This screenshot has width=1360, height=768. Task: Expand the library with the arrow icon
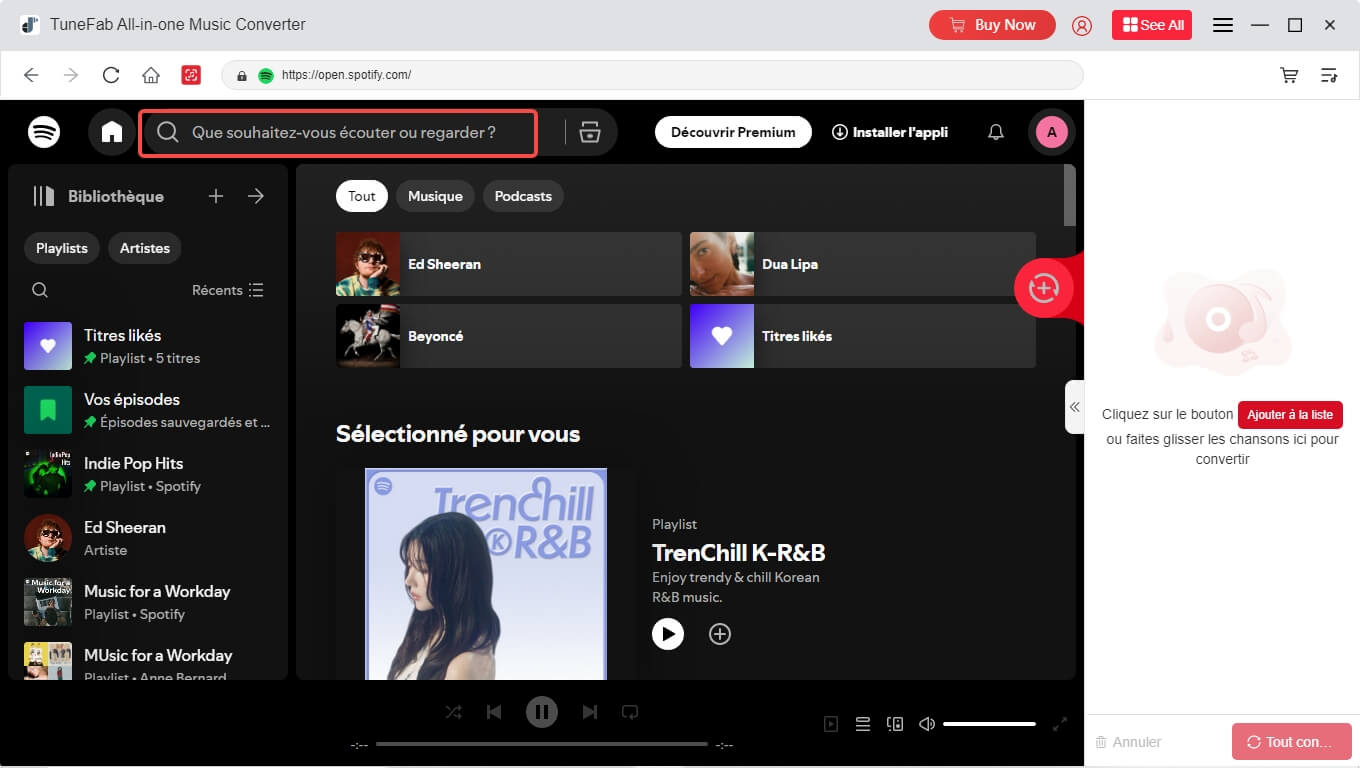point(256,196)
